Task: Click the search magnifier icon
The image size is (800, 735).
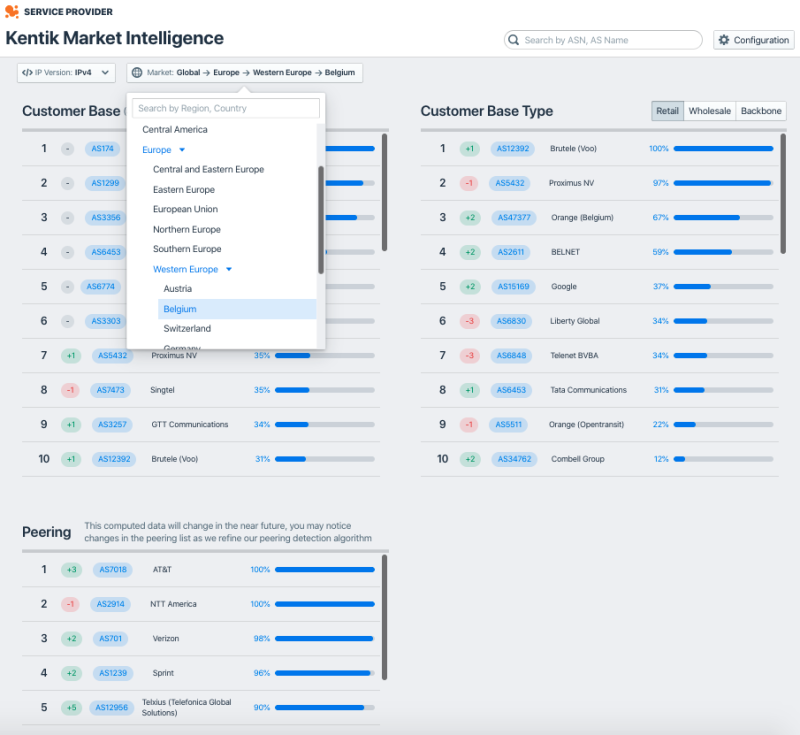Action: point(514,40)
